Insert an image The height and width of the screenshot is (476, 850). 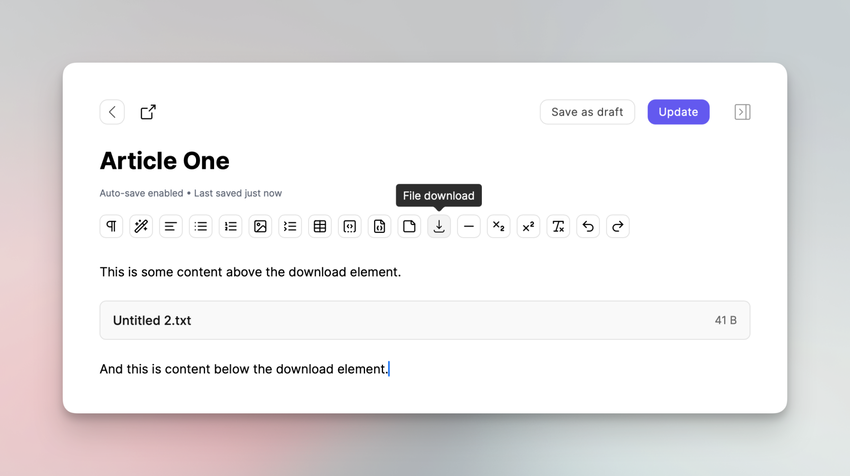pos(260,227)
